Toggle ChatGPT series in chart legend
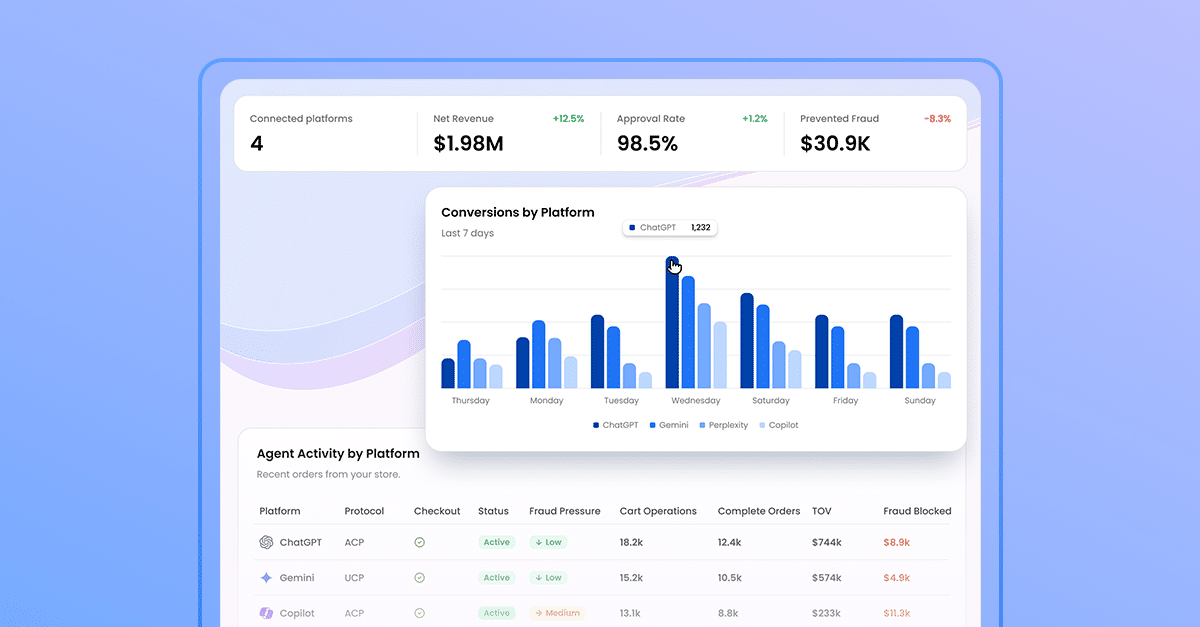This screenshot has width=1200, height=627. point(615,425)
